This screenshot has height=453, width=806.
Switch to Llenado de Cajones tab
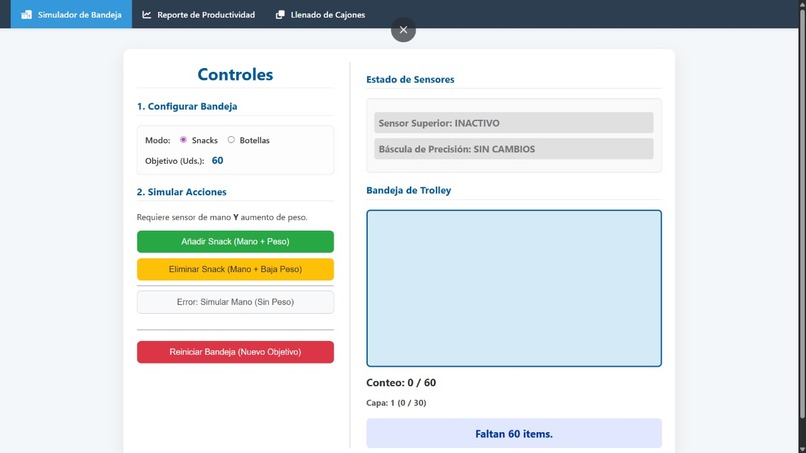tap(320, 14)
